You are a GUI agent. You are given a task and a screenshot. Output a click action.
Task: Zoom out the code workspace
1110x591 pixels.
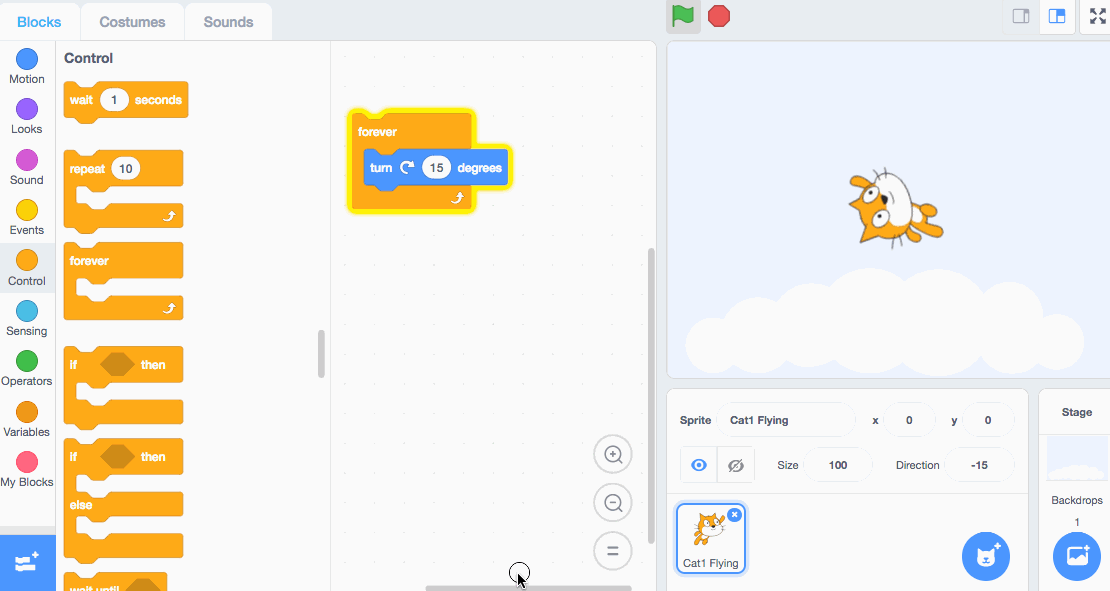[x=613, y=503]
